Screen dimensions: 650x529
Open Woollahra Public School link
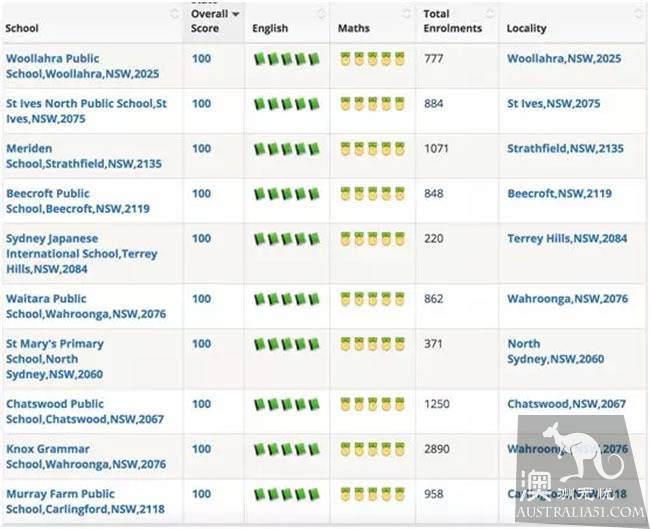click(x=82, y=66)
